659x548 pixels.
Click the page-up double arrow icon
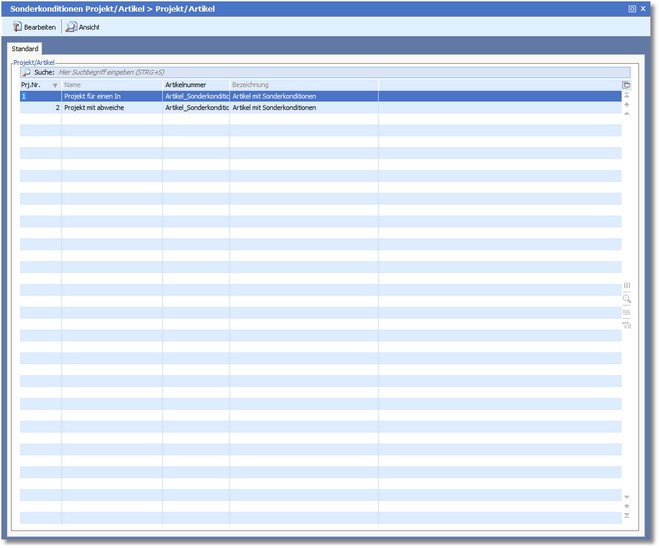(x=626, y=105)
